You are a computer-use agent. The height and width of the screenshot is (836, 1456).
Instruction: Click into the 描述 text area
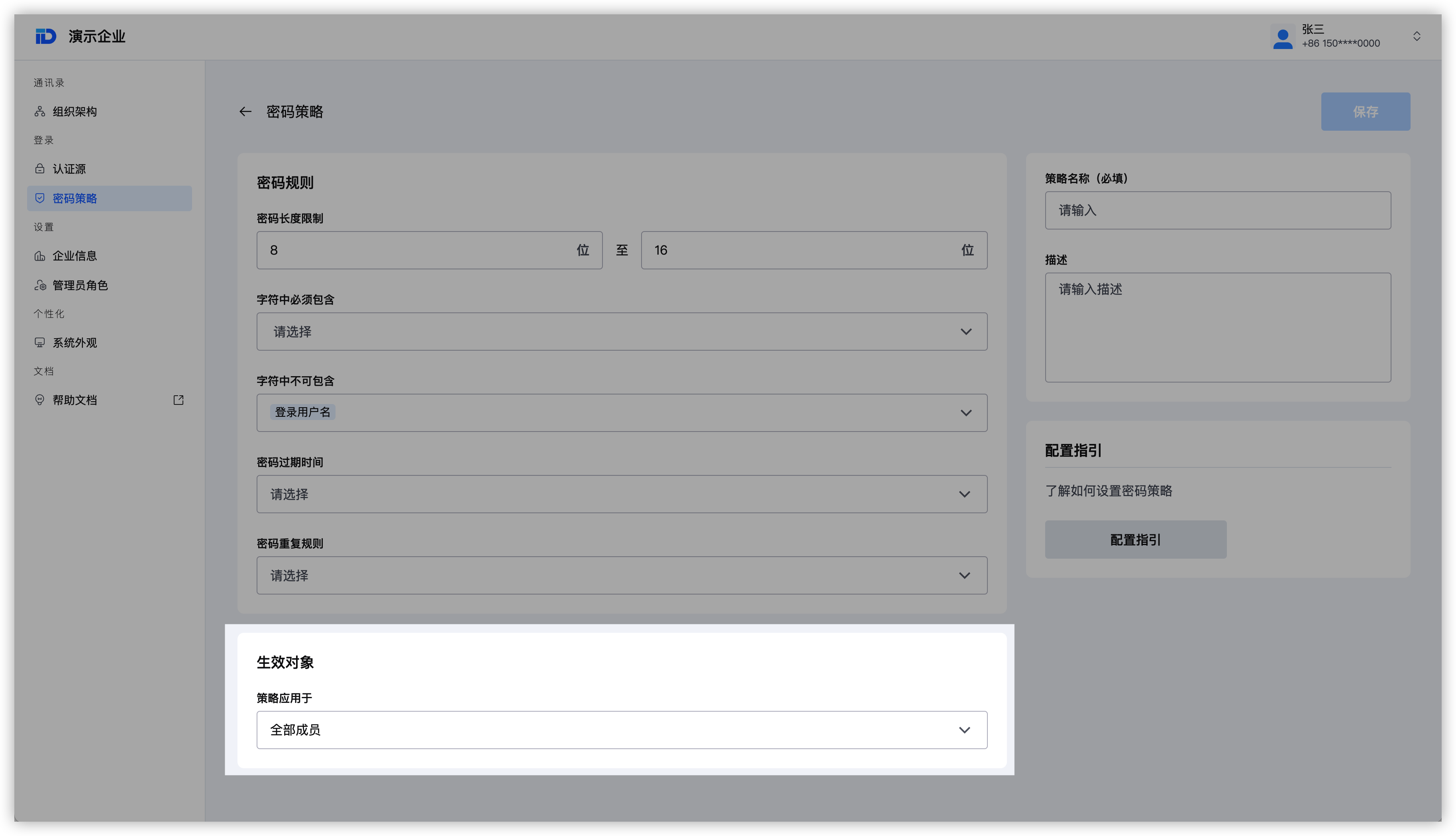click(x=1217, y=327)
